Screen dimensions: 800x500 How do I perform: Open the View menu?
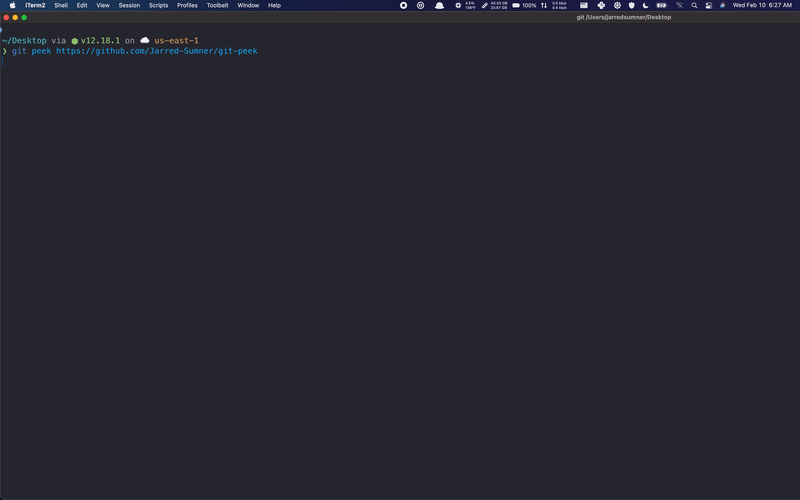[x=103, y=5]
